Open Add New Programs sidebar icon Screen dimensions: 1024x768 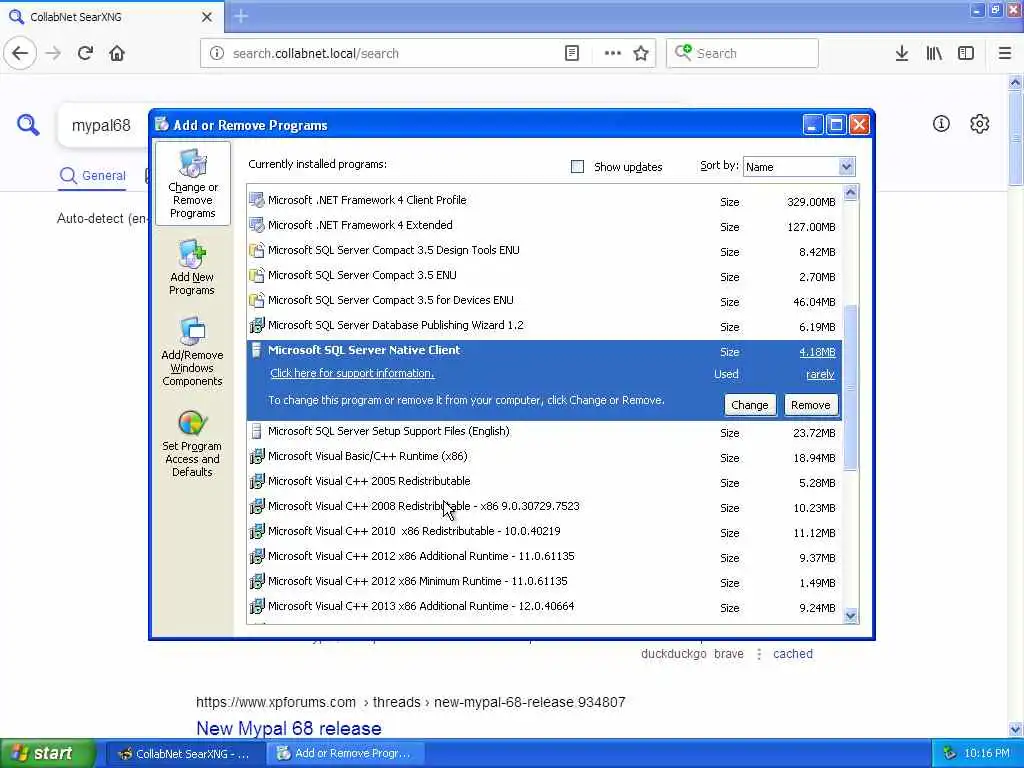[192, 268]
